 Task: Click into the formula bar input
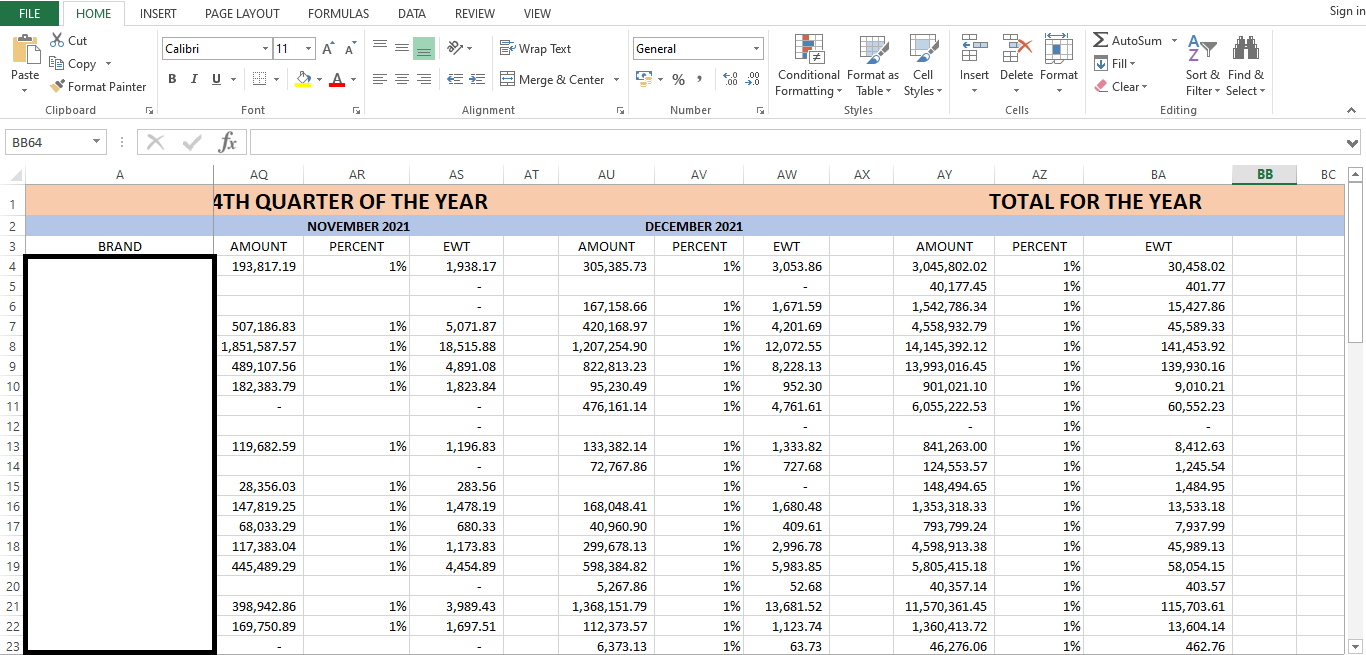point(795,143)
